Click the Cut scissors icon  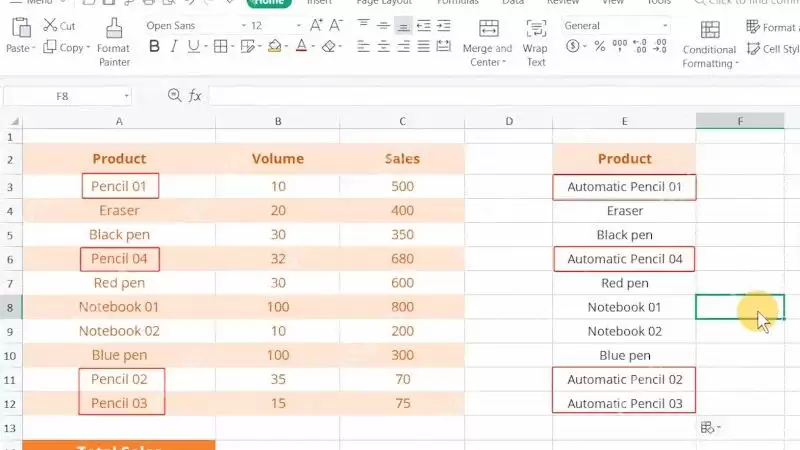[50, 25]
